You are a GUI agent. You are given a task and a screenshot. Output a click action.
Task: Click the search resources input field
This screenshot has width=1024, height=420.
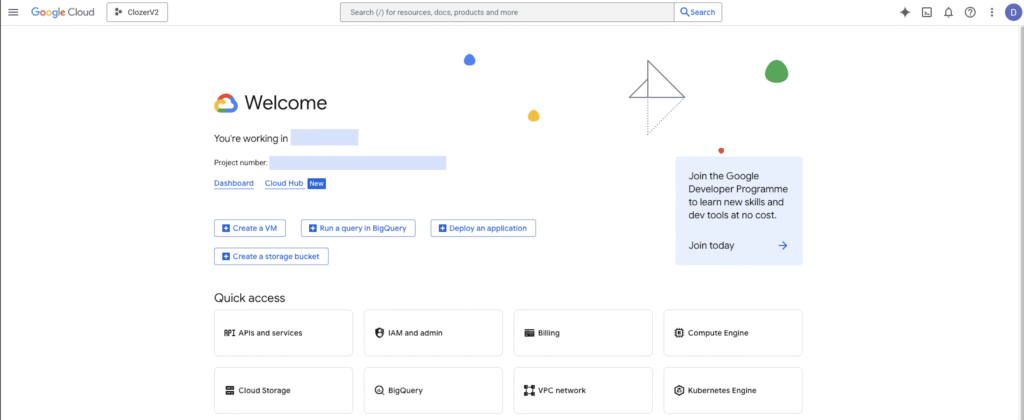point(507,12)
